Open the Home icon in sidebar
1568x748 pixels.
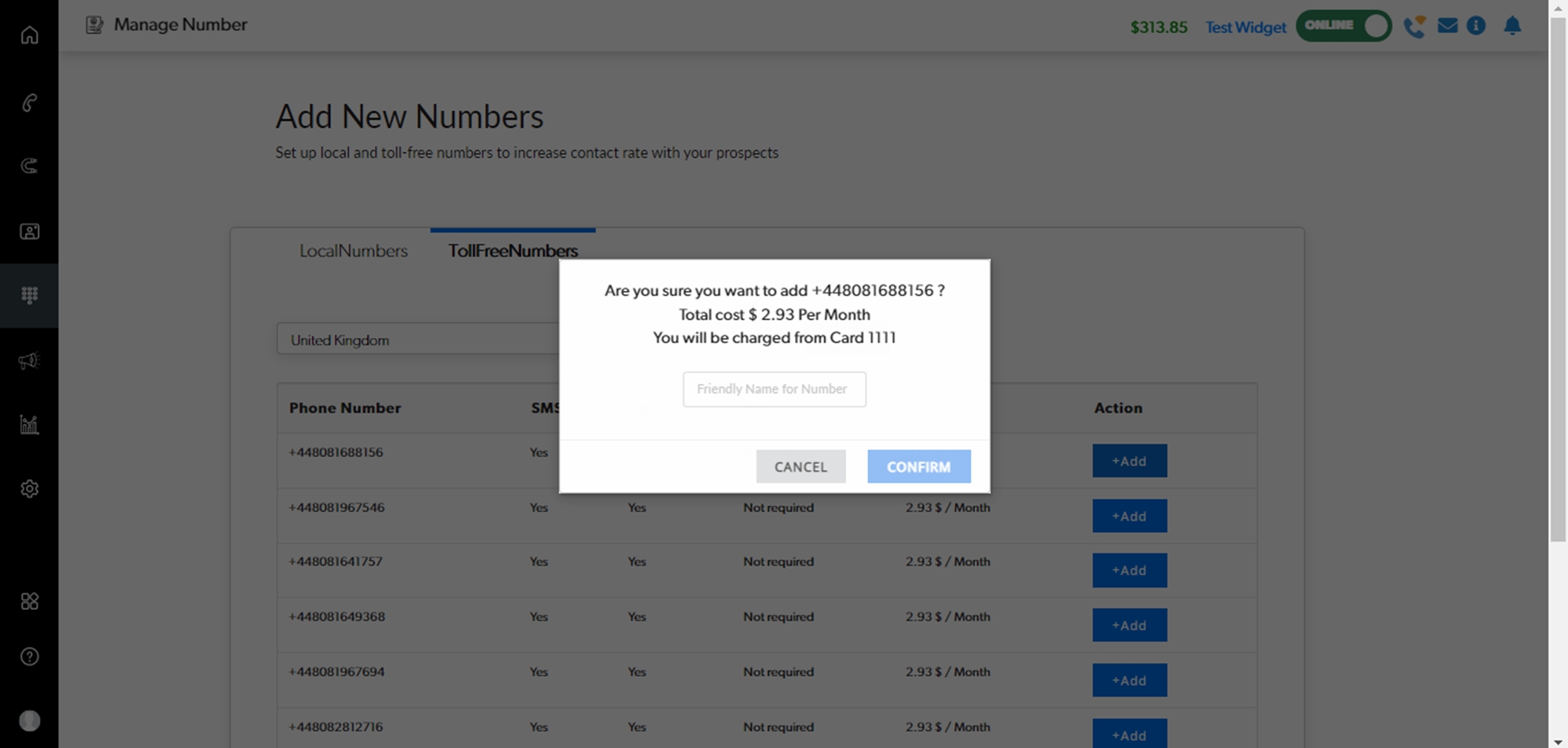click(x=29, y=35)
